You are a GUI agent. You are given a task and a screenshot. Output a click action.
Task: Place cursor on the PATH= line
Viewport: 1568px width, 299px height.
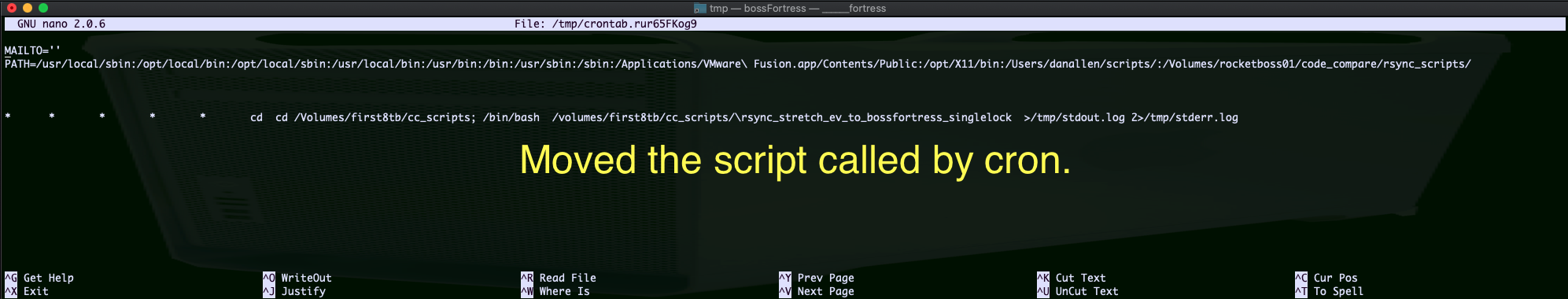(737, 64)
